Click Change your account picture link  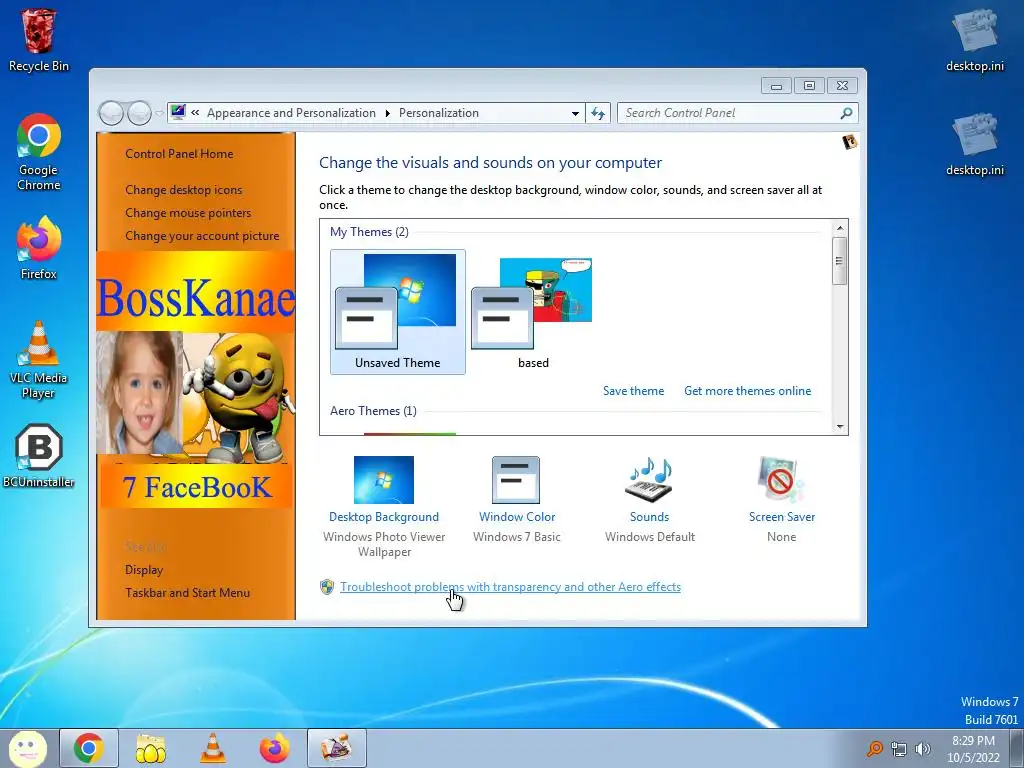[x=202, y=236]
